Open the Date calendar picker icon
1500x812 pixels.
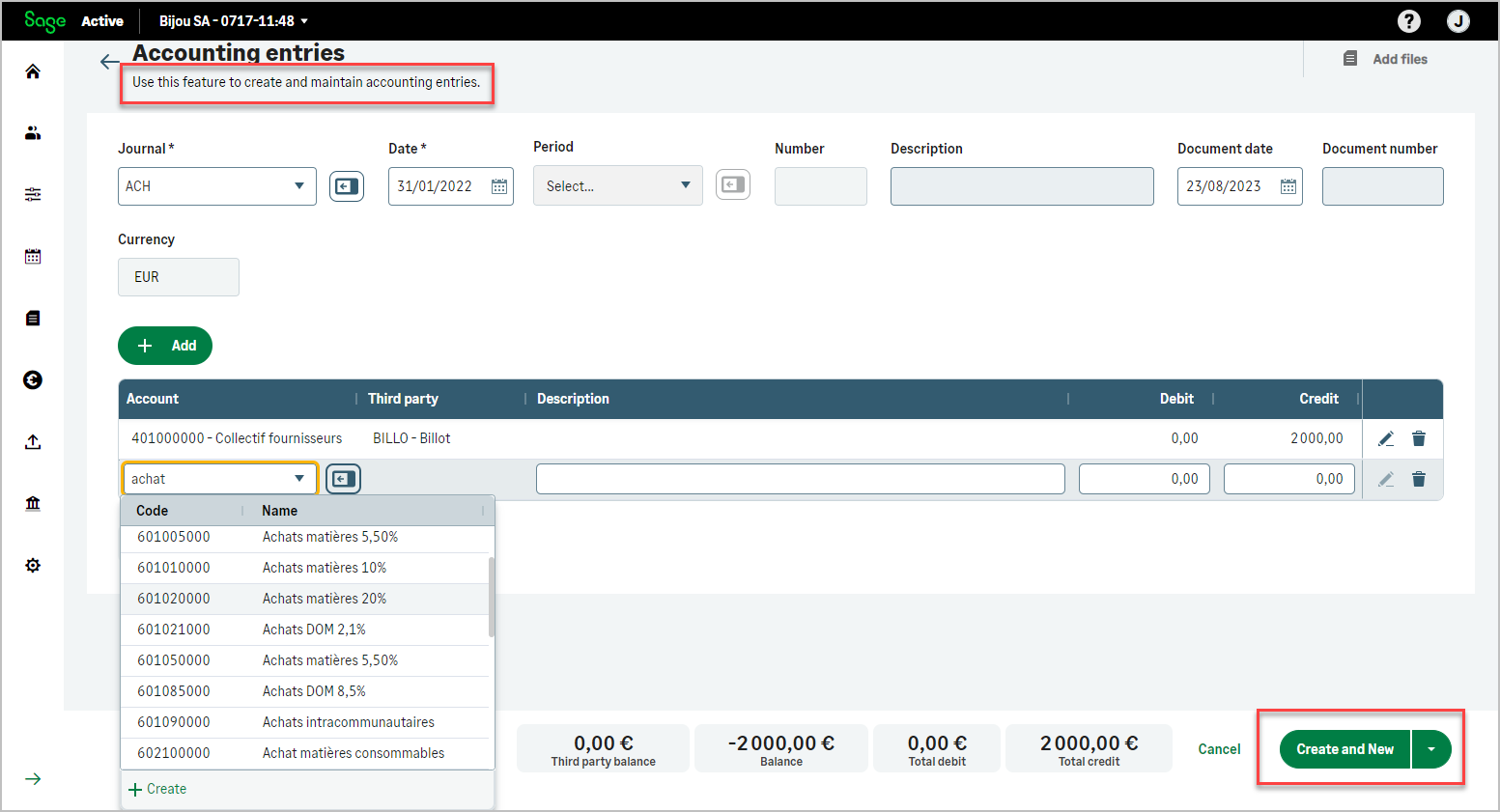[x=499, y=186]
